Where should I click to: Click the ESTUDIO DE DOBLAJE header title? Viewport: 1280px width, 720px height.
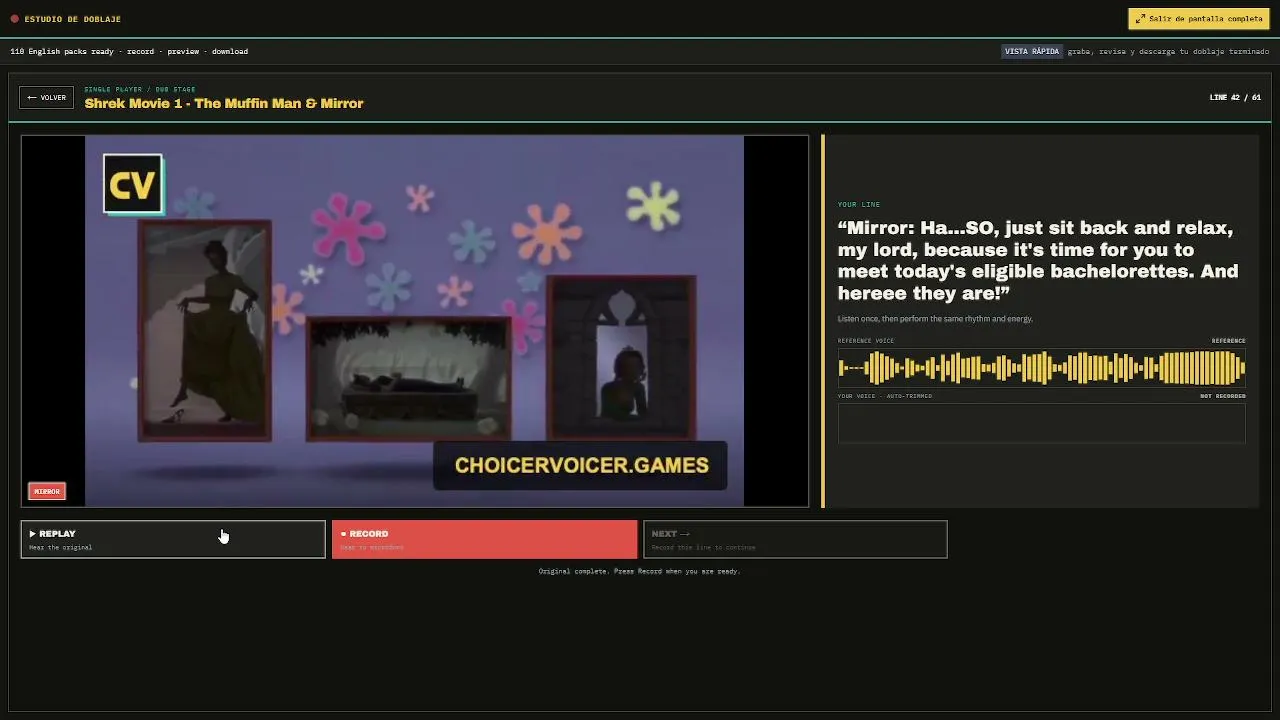click(x=73, y=19)
